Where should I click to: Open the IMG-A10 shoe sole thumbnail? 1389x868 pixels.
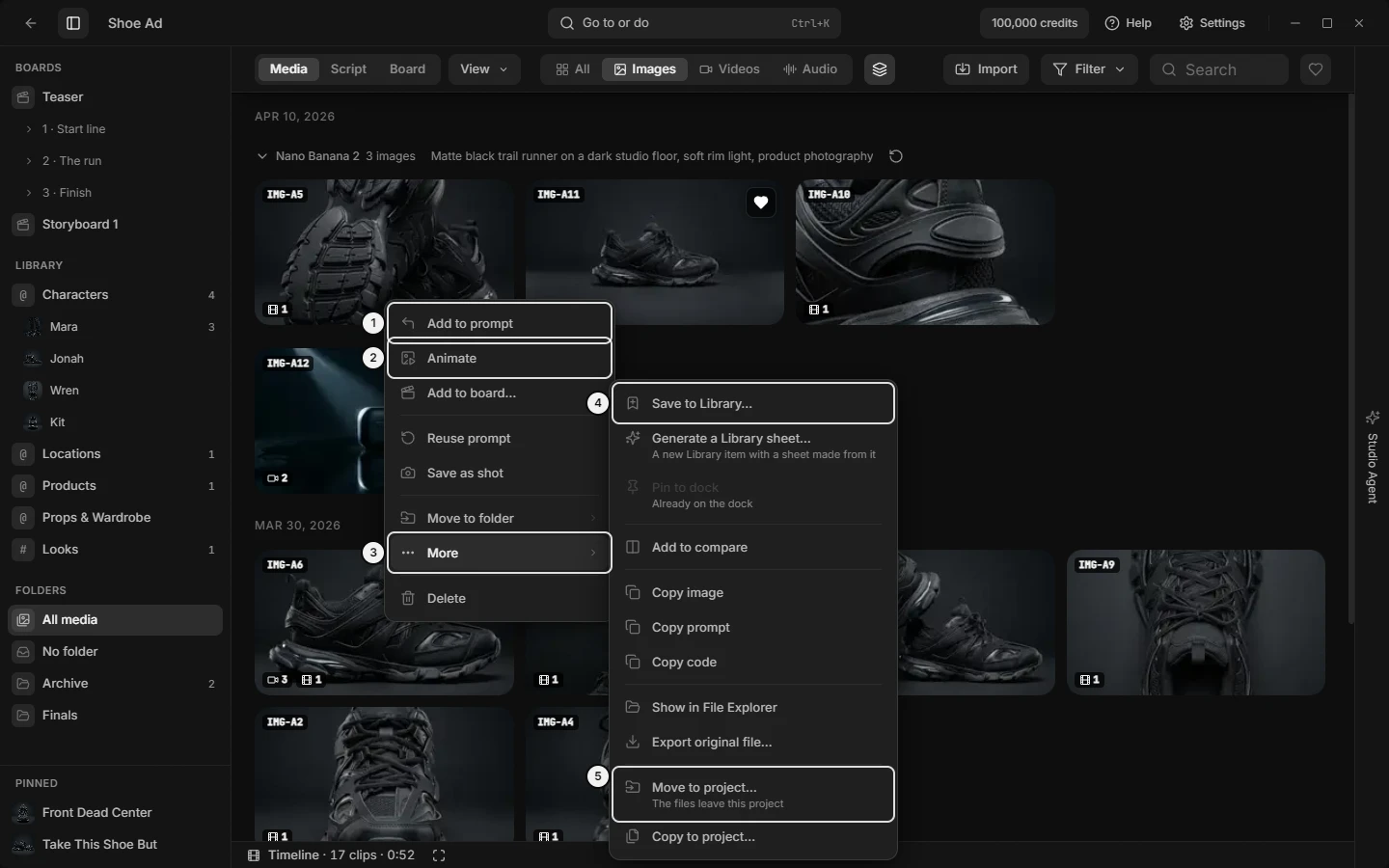(x=925, y=252)
